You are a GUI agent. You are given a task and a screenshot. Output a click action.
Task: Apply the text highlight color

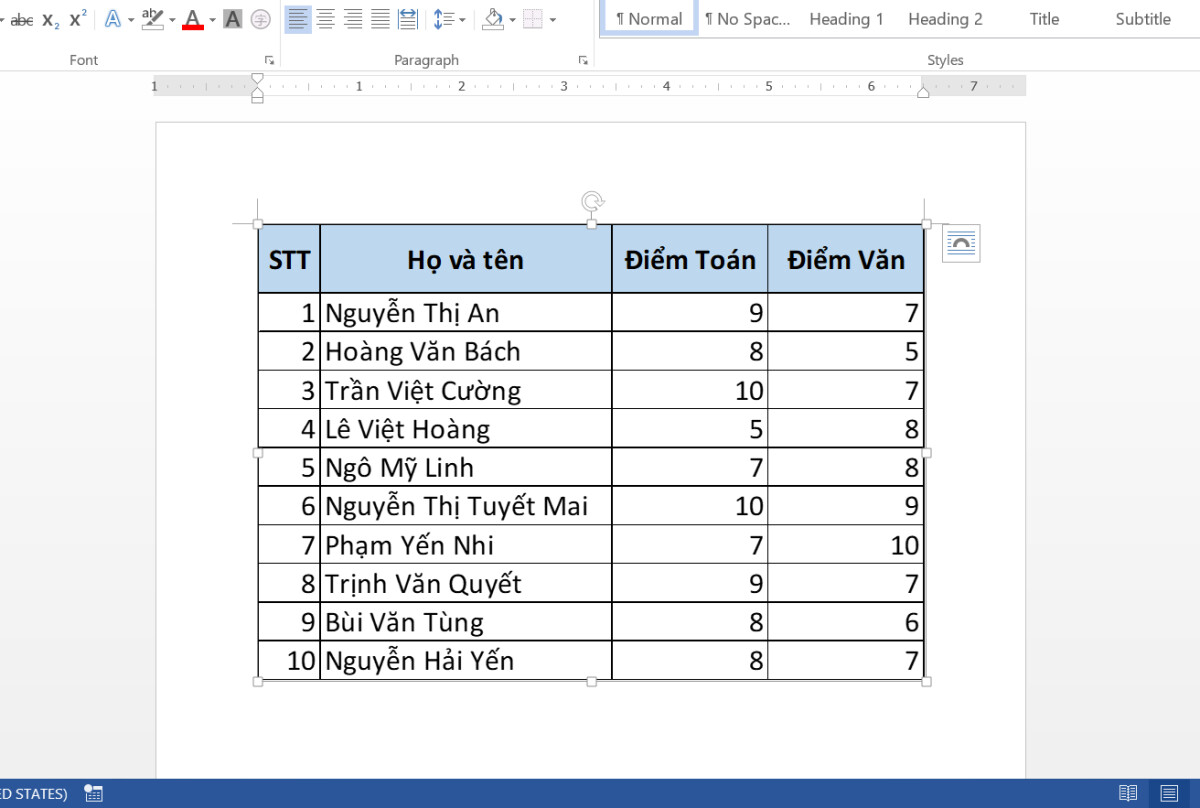coord(152,19)
